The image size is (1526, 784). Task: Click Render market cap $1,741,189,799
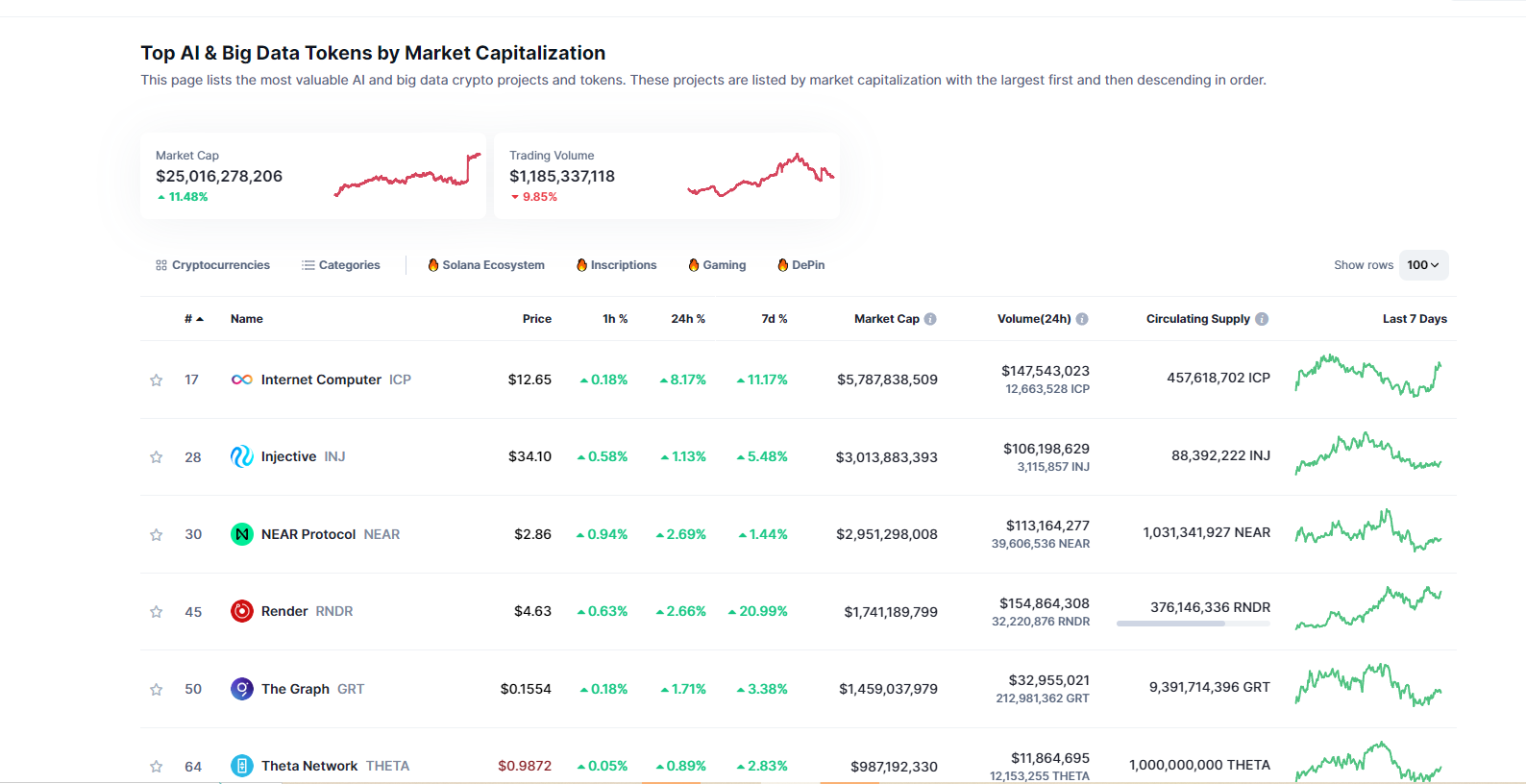[891, 612]
